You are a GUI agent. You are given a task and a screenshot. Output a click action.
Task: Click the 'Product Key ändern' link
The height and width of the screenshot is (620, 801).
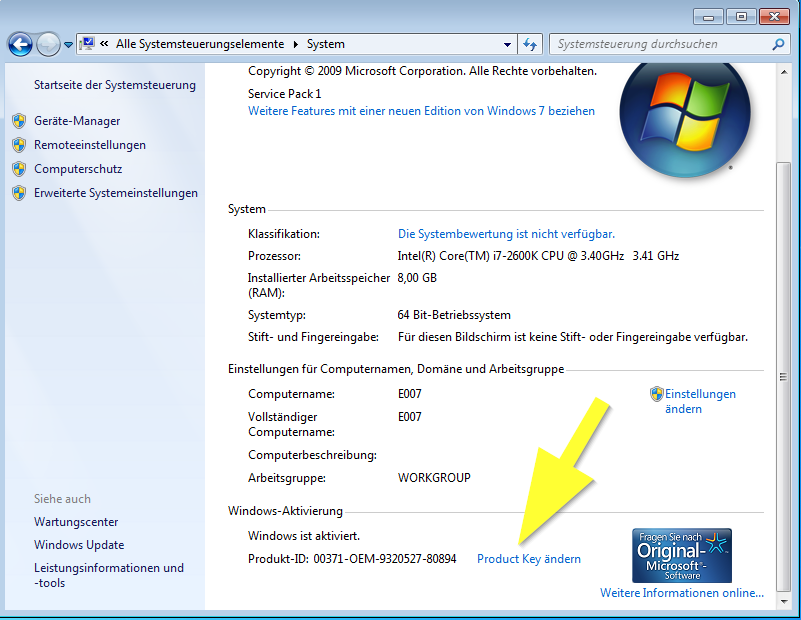[x=529, y=559]
